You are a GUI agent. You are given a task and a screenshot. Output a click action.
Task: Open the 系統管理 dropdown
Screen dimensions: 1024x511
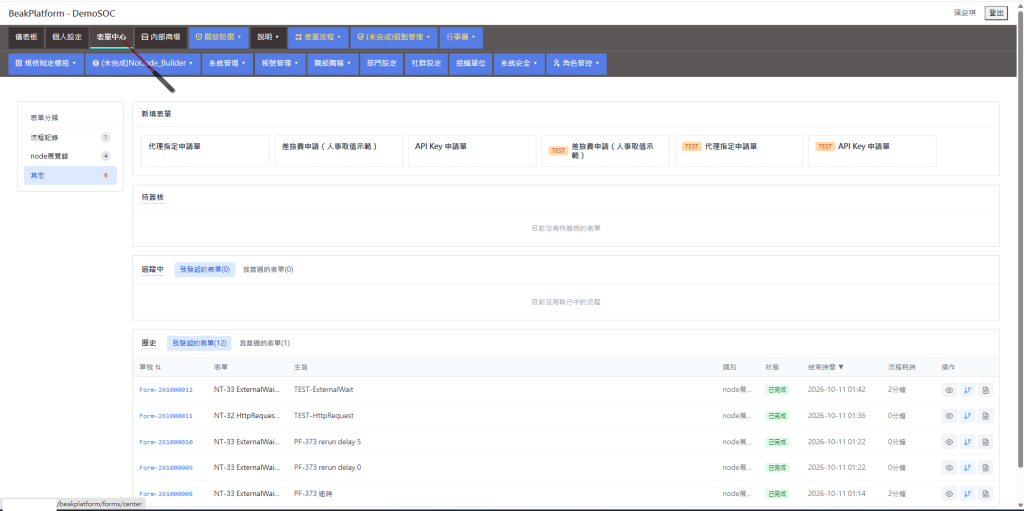pos(227,63)
